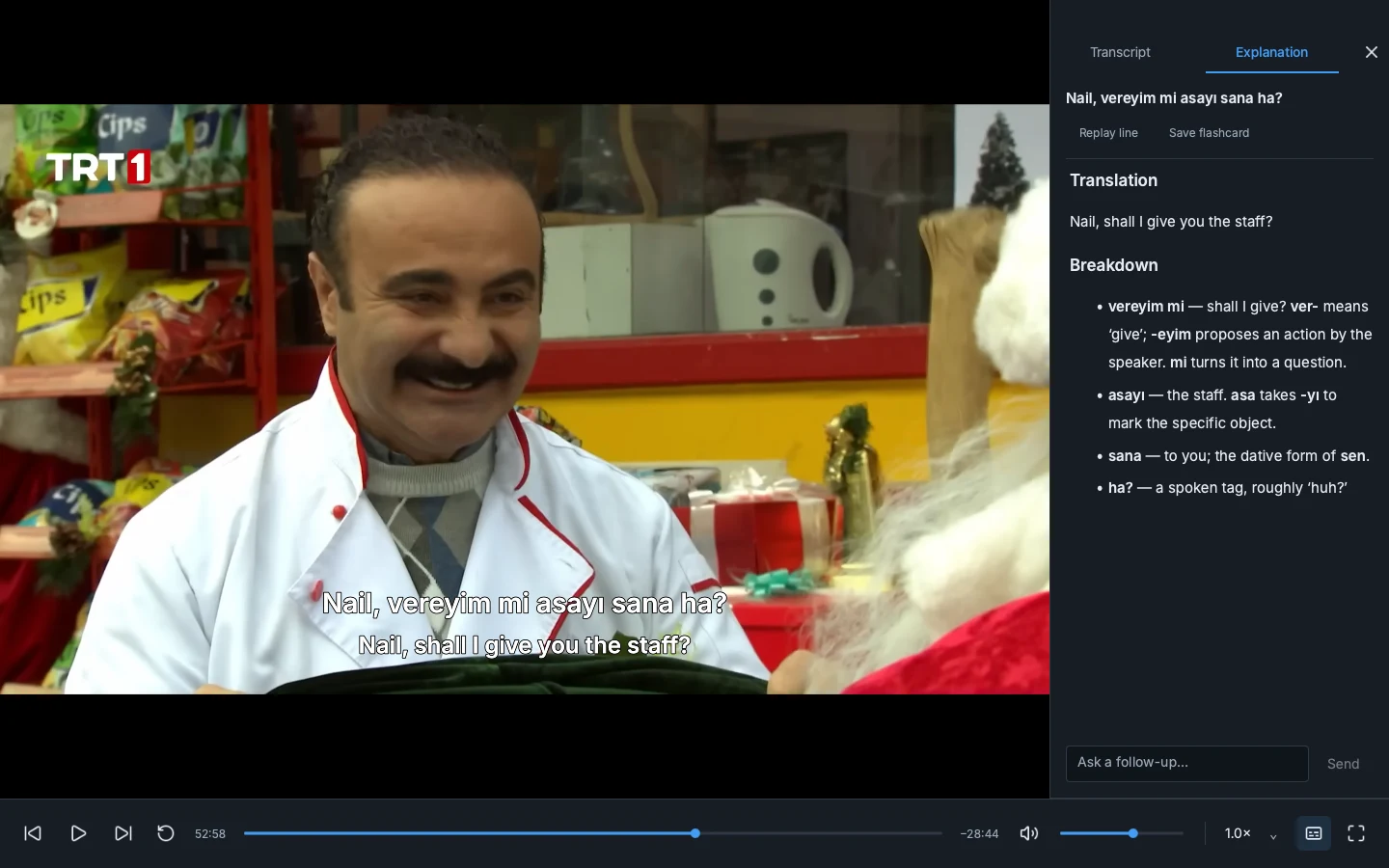Click the Turkish subtitle line on video
This screenshot has height=868, width=1389.
click(x=524, y=604)
